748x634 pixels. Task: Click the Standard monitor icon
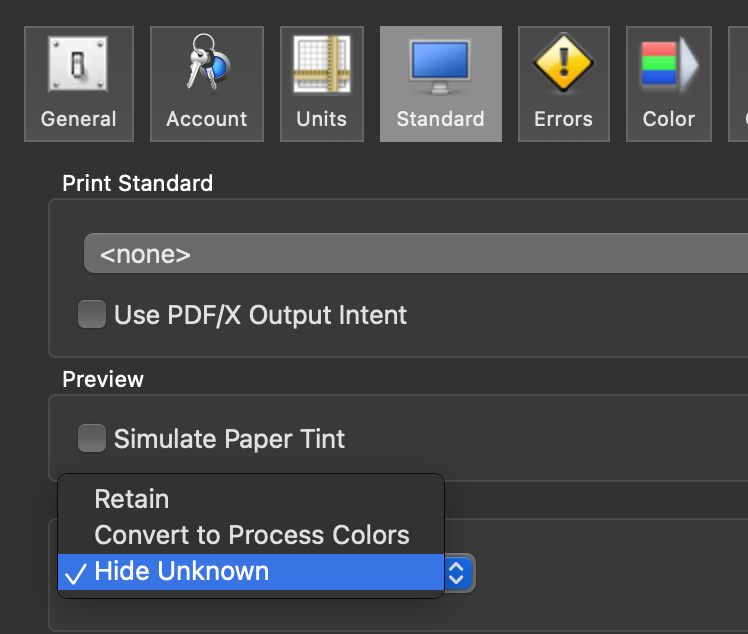pos(440,66)
